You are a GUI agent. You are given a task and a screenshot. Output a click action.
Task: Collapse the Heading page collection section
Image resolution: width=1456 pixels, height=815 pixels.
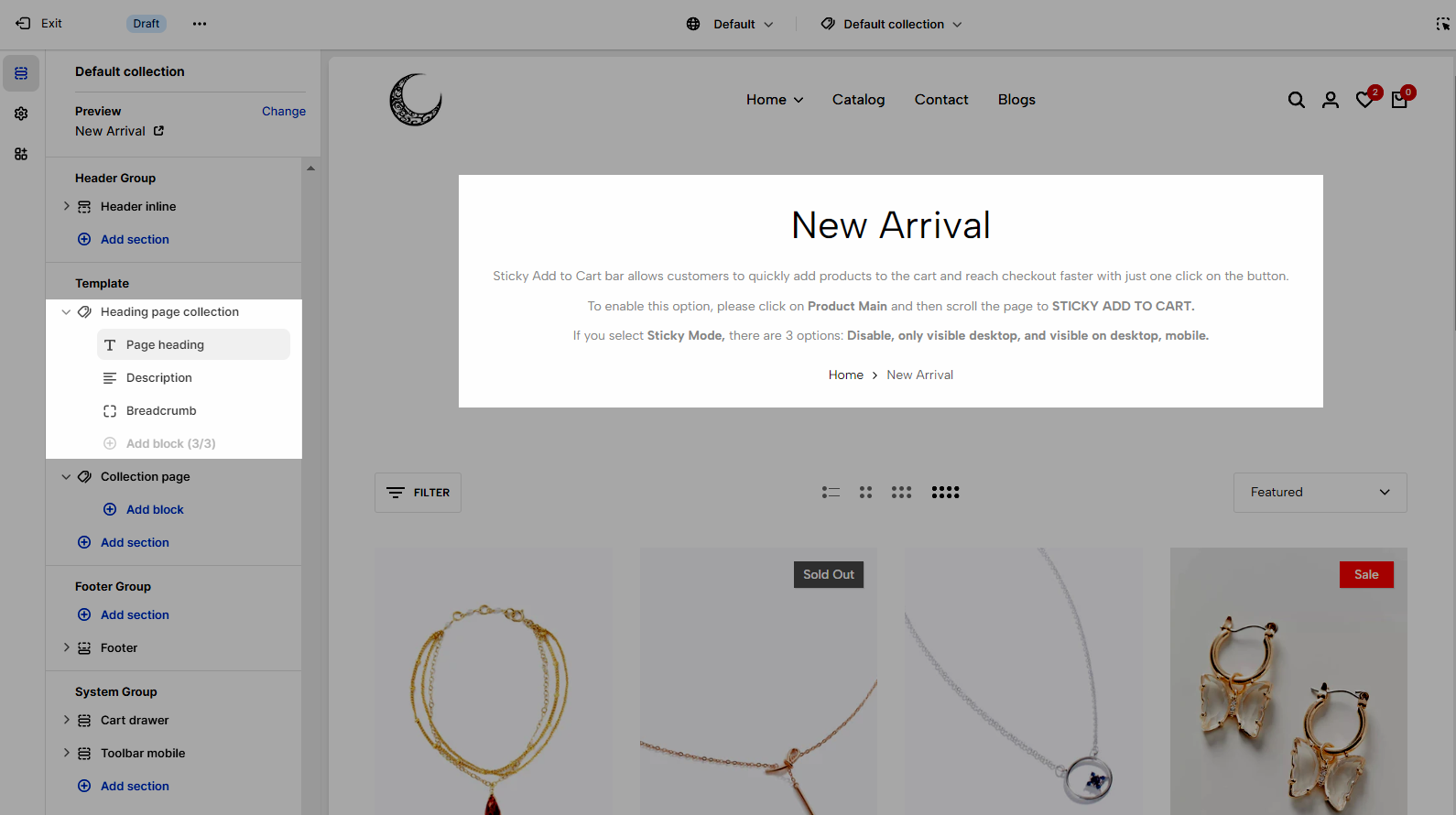tap(66, 312)
